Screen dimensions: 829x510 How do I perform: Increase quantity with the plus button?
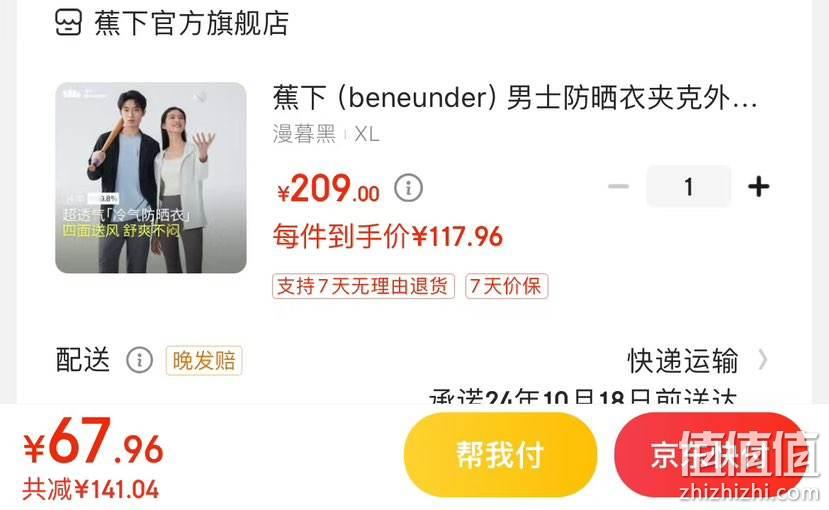[758, 187]
